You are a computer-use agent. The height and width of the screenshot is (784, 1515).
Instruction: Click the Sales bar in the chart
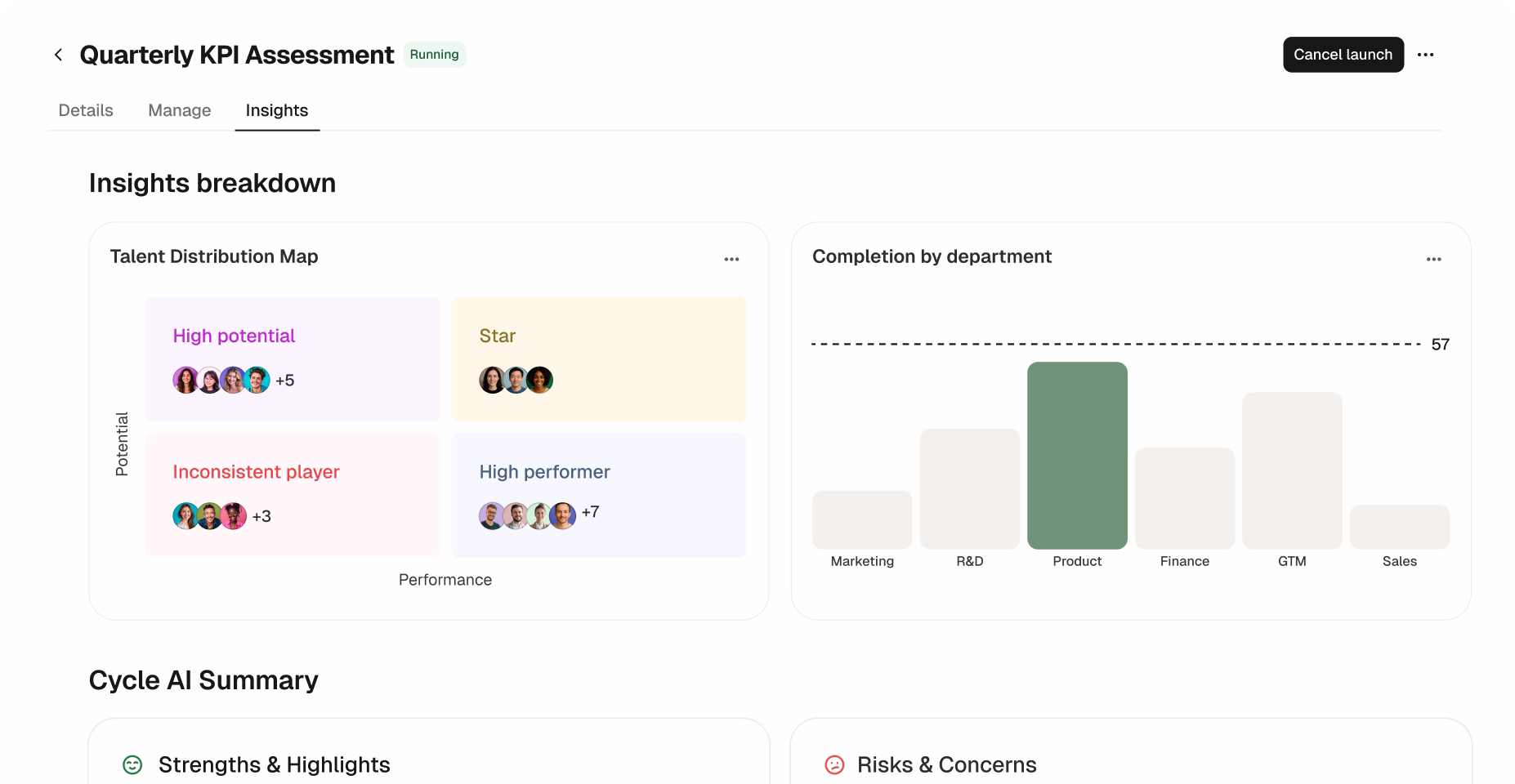coord(1400,527)
